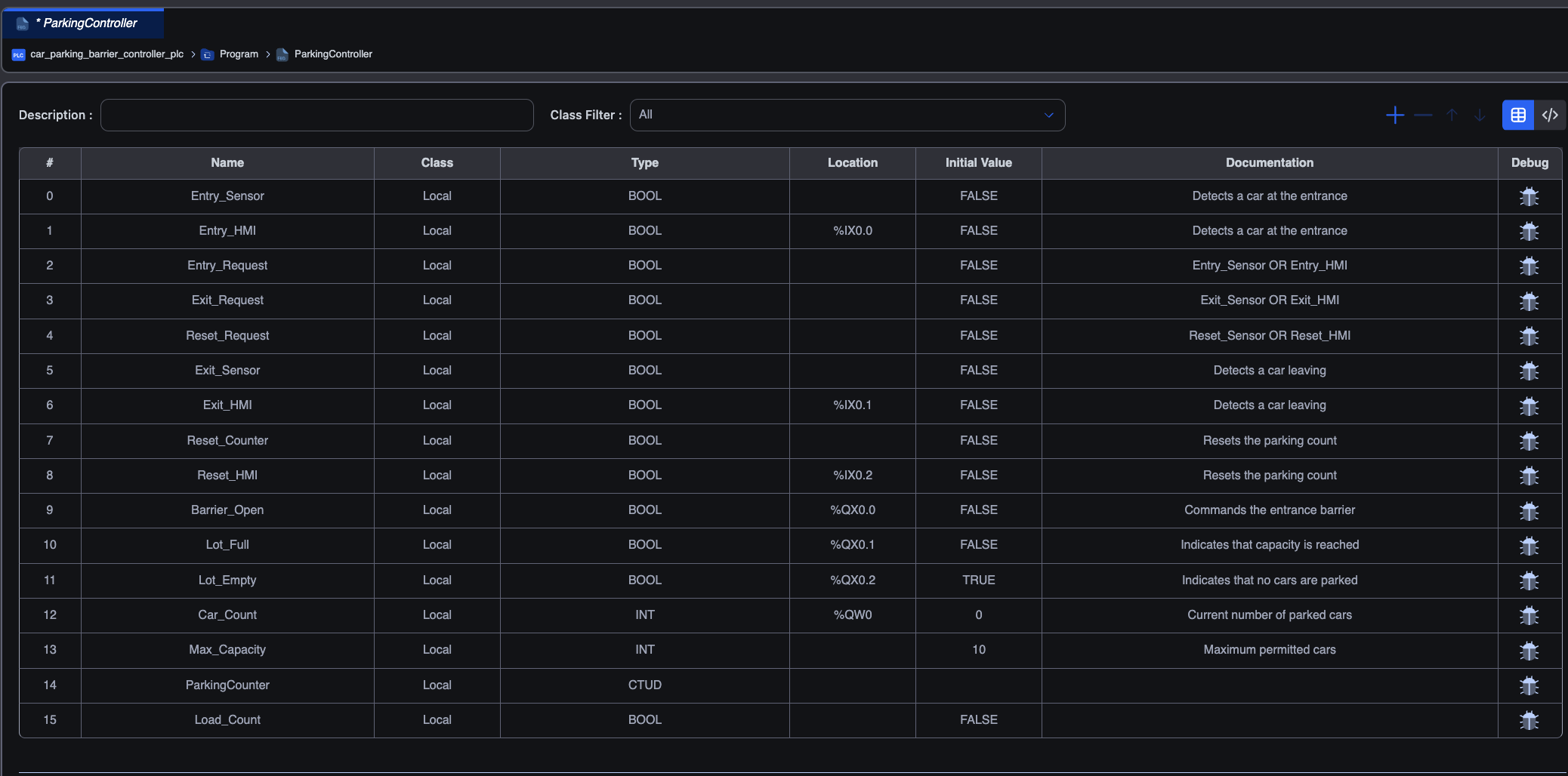Select the ParkingController editor tab
The image size is (1568, 776).
tap(83, 23)
